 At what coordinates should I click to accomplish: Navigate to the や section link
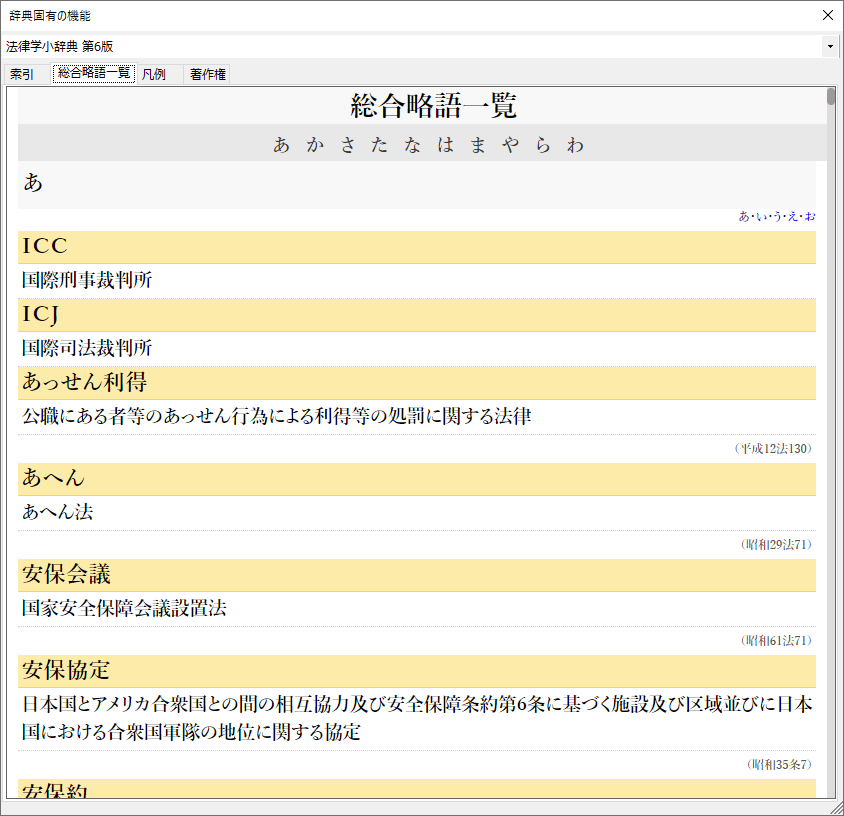pos(510,145)
